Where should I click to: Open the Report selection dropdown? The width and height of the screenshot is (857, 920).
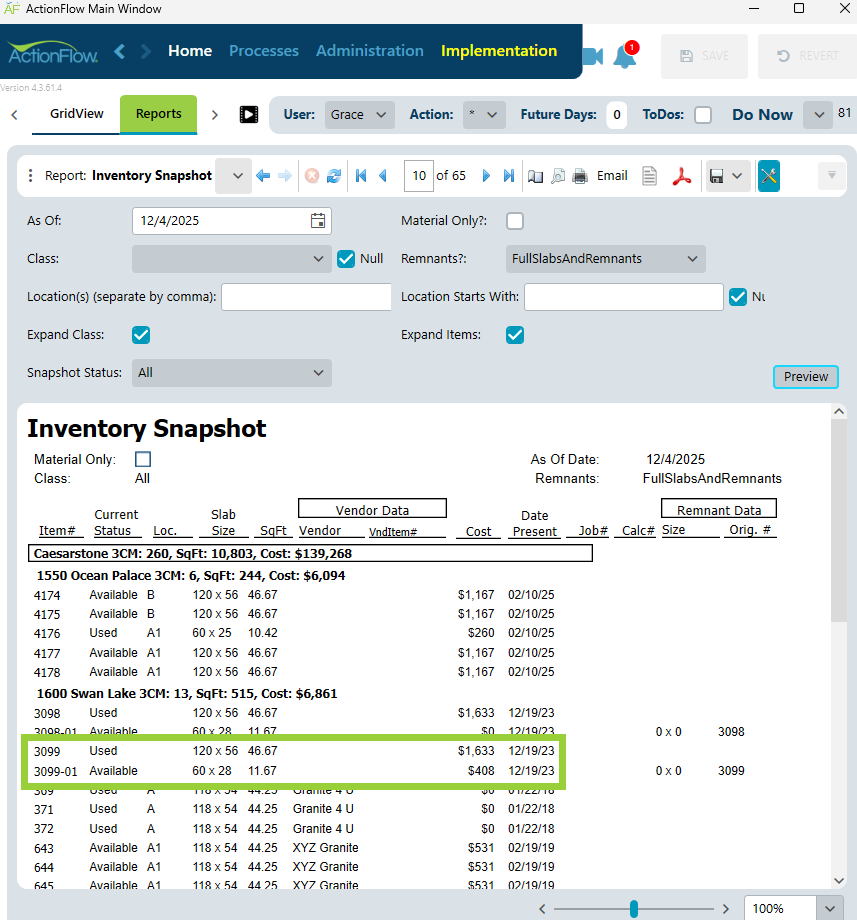233,175
